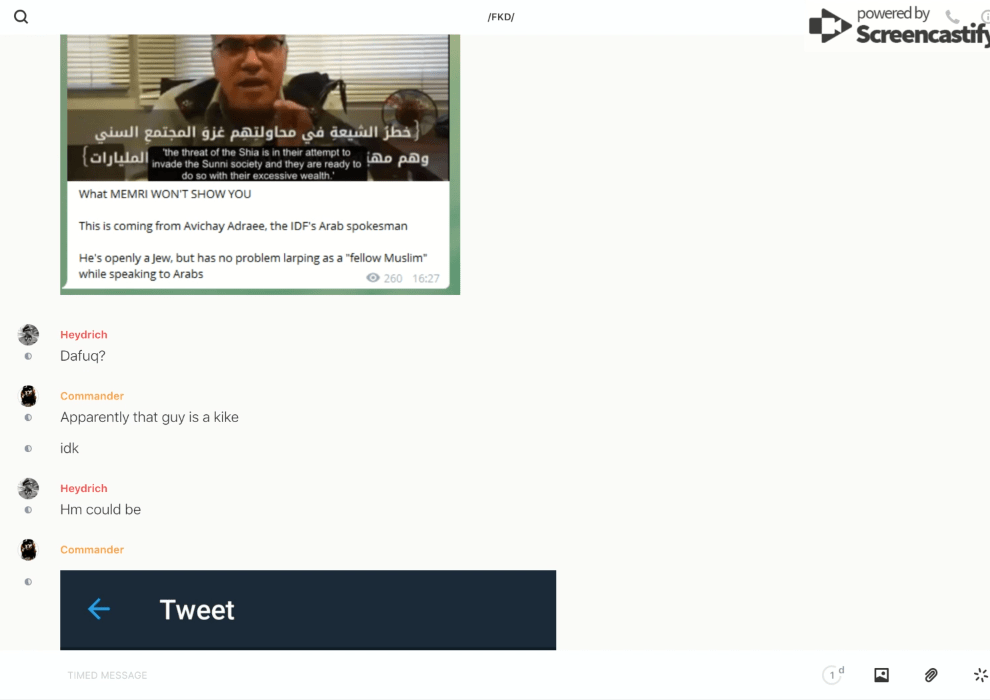Send a ping with the burst icon
Image resolution: width=990 pixels, height=700 pixels.
980,675
